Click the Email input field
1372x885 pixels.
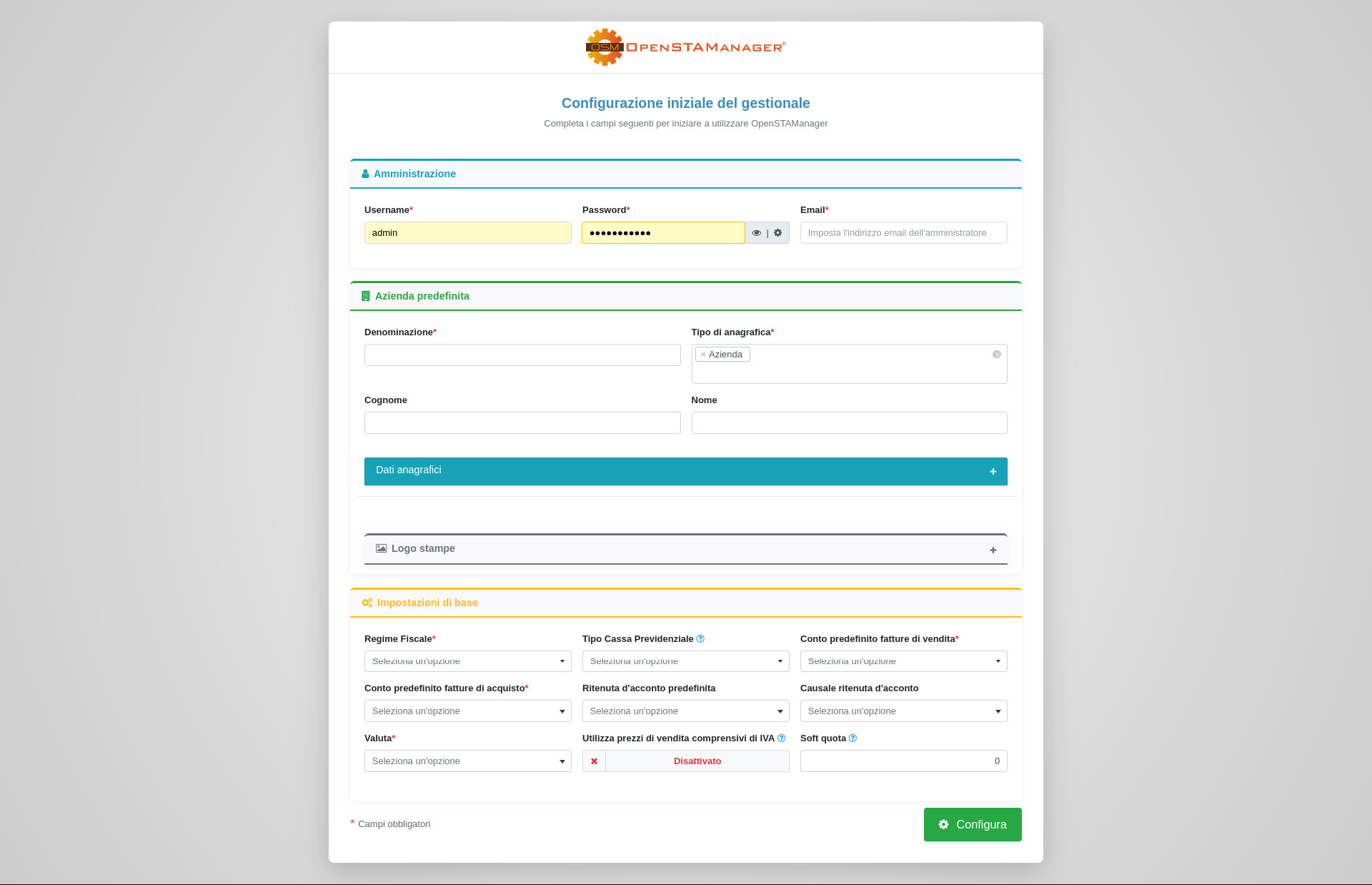pos(903,233)
